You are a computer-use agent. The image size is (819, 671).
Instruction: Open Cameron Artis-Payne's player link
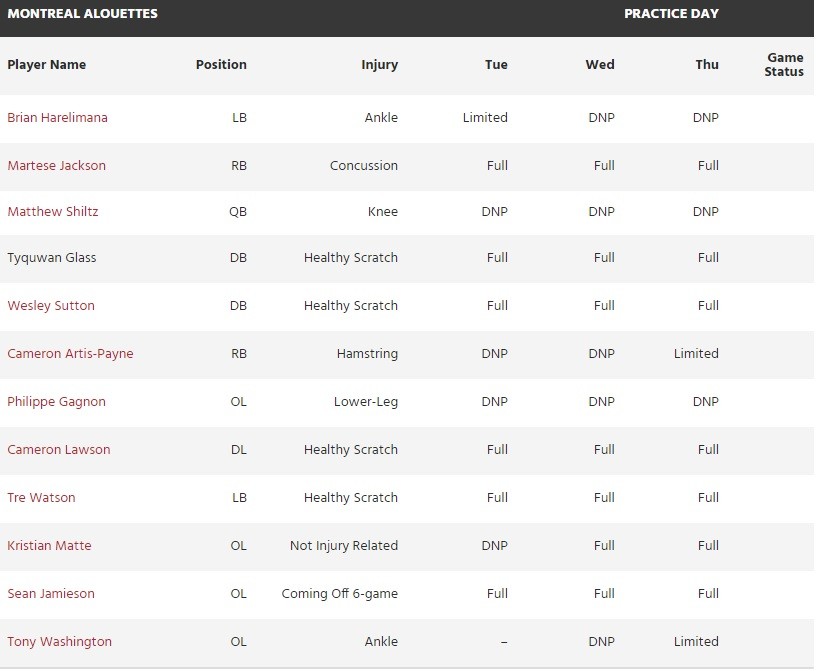[x=70, y=354]
